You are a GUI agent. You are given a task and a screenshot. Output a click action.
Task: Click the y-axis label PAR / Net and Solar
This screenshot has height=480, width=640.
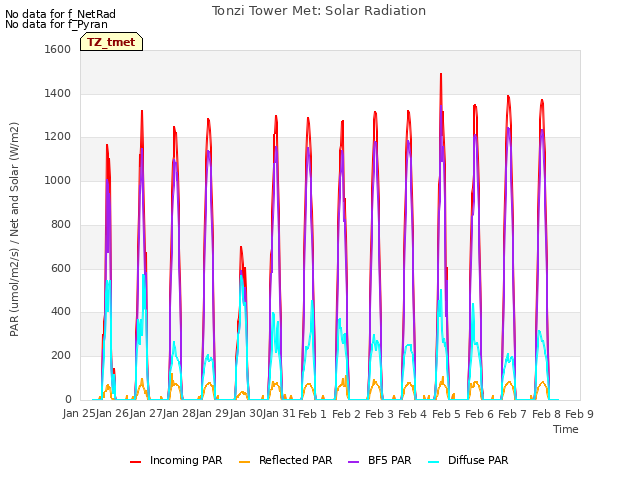point(14,229)
